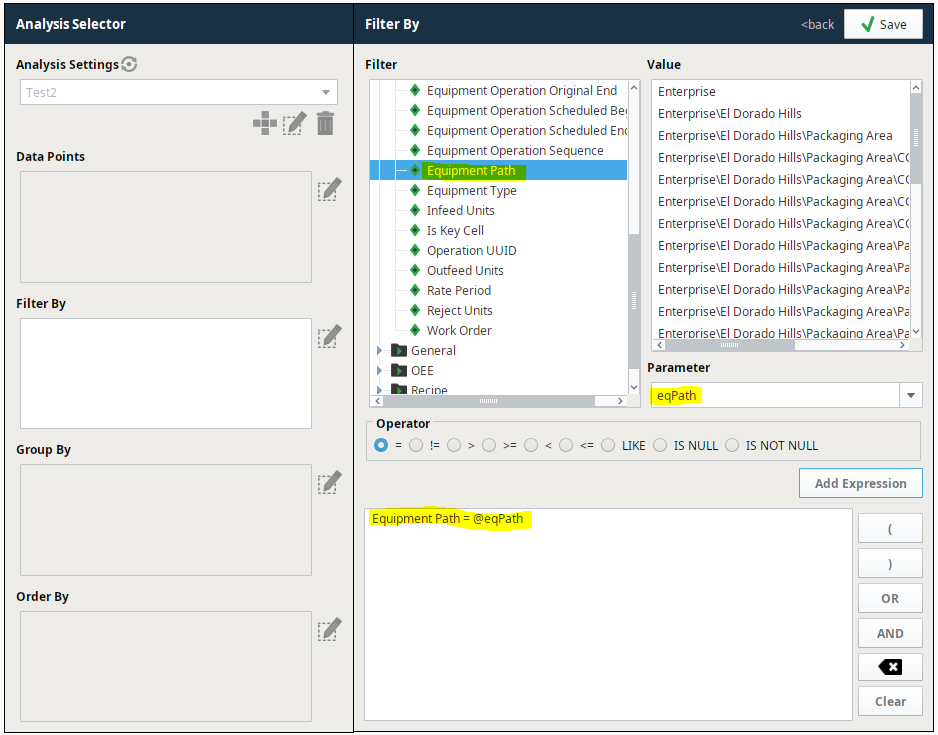Select the IS NOT NULL operator
This screenshot has width=938, height=735.
[732, 446]
